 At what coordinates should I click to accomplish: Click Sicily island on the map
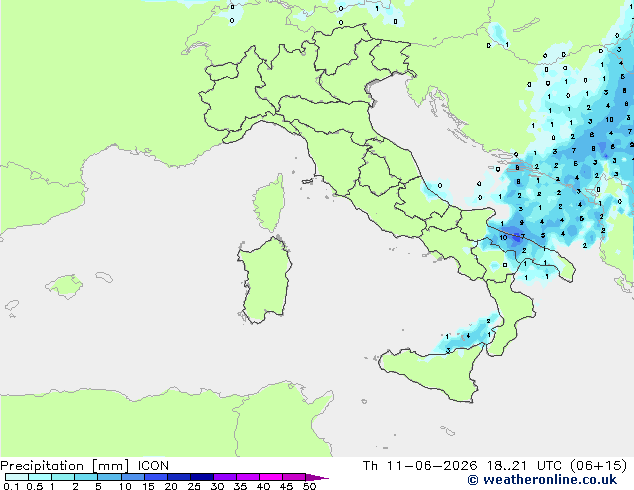[431, 374]
